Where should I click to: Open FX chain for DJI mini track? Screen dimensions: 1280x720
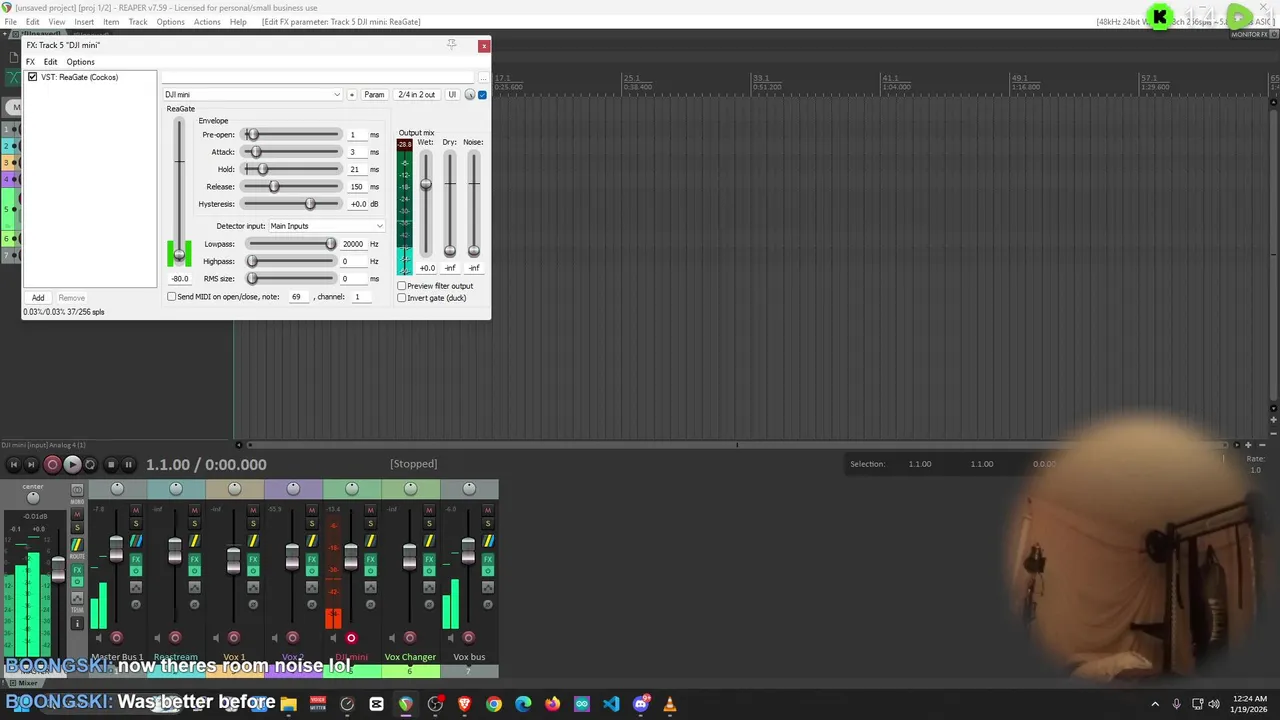point(370,559)
